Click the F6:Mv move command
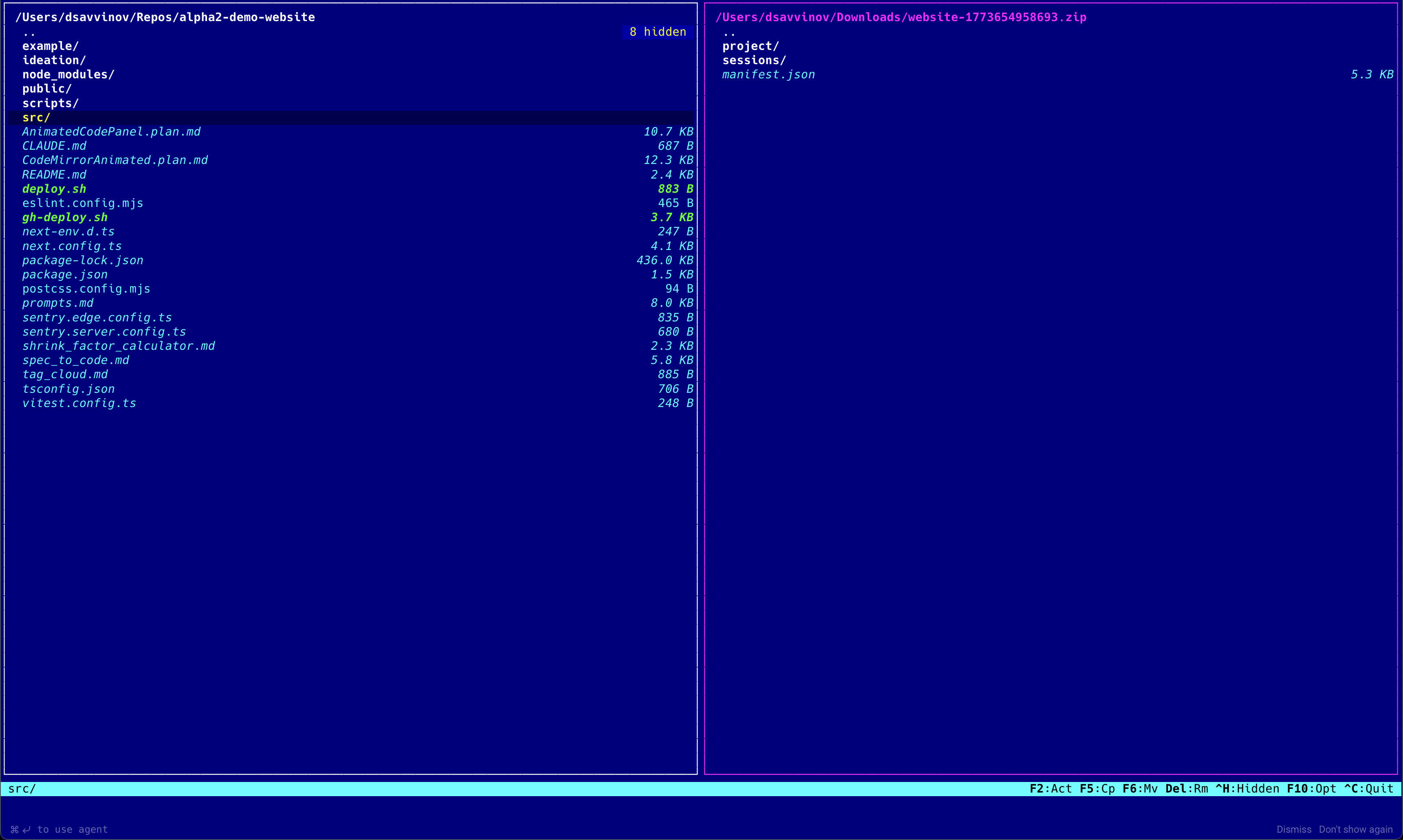The height and width of the screenshot is (840, 1403). coord(1140,788)
